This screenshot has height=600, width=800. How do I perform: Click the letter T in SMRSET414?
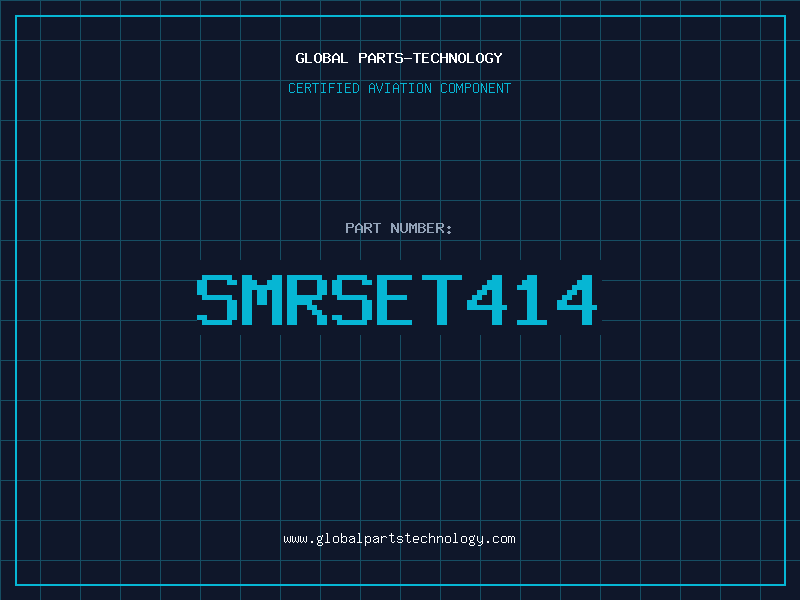pos(442,300)
